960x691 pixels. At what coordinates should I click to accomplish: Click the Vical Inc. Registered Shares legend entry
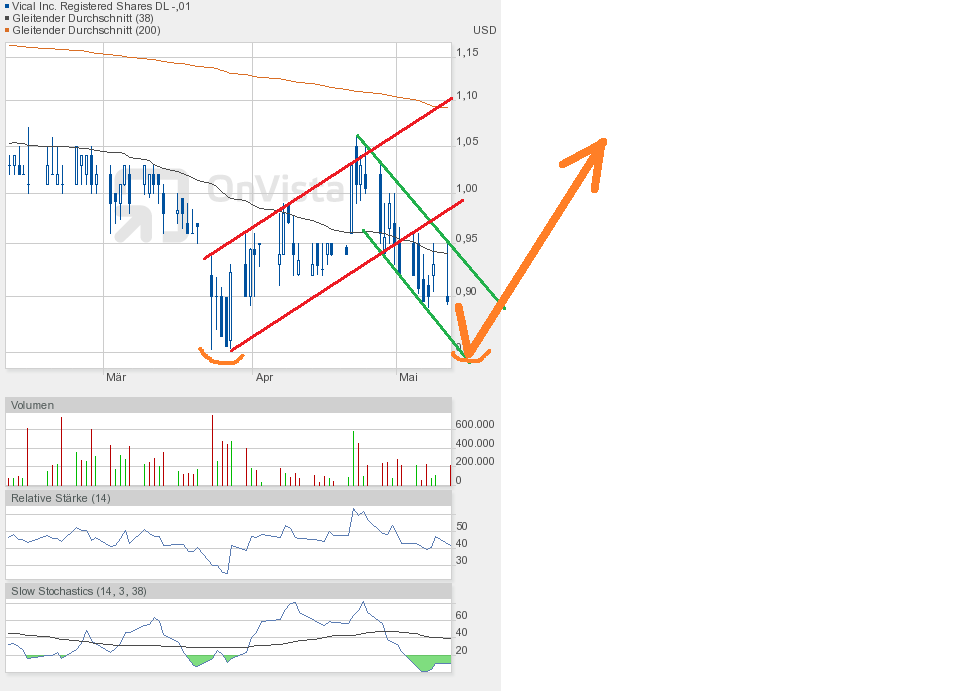click(98, 6)
